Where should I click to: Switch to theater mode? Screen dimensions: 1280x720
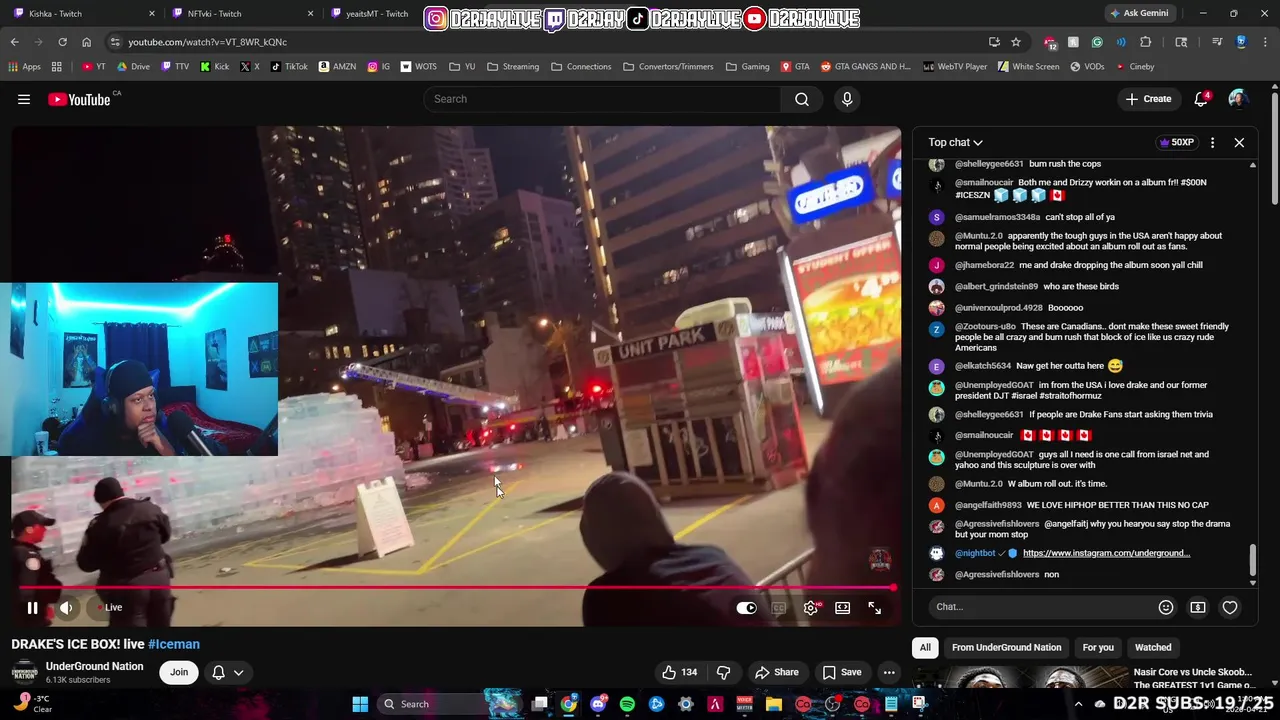pyautogui.click(x=843, y=607)
